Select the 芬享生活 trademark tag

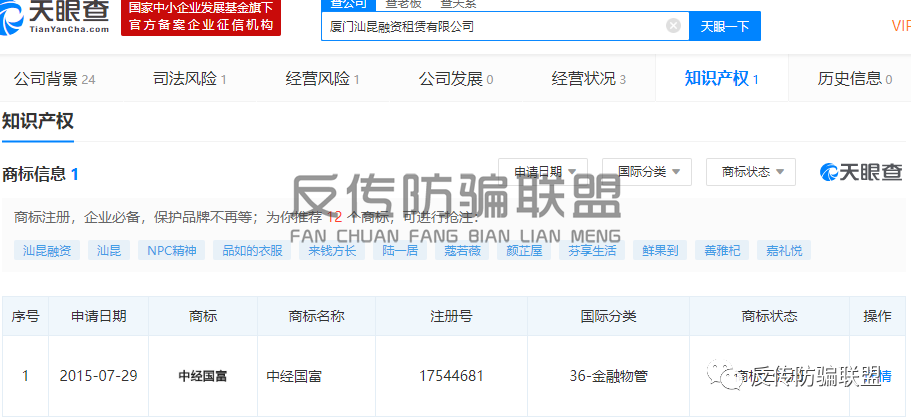pos(591,251)
